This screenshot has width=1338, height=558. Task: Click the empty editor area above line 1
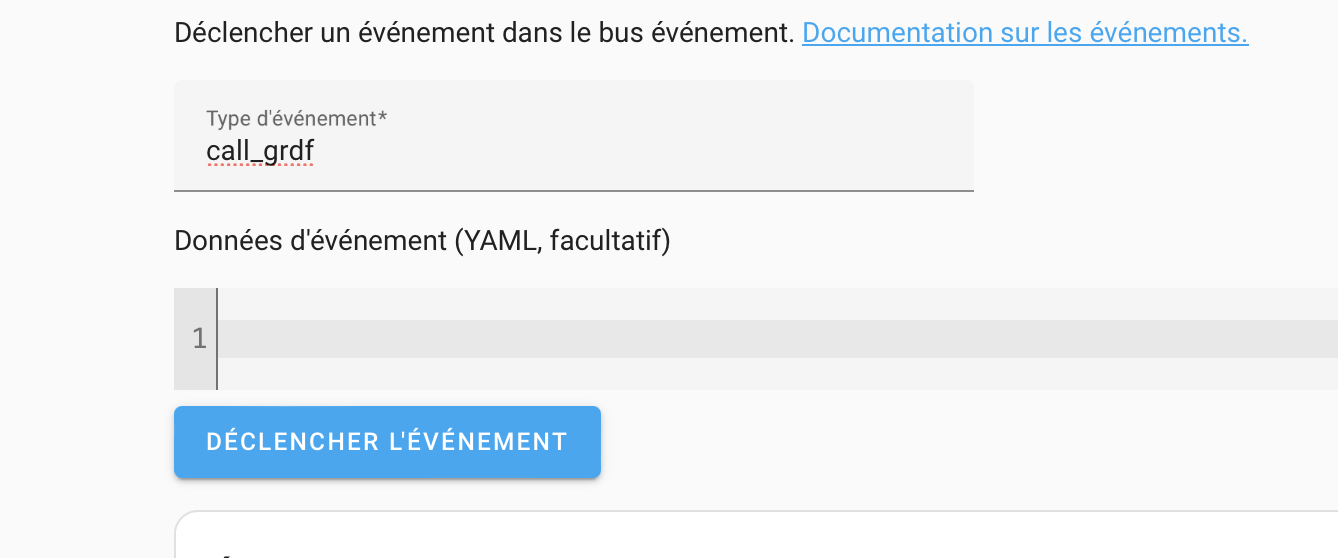(777, 304)
